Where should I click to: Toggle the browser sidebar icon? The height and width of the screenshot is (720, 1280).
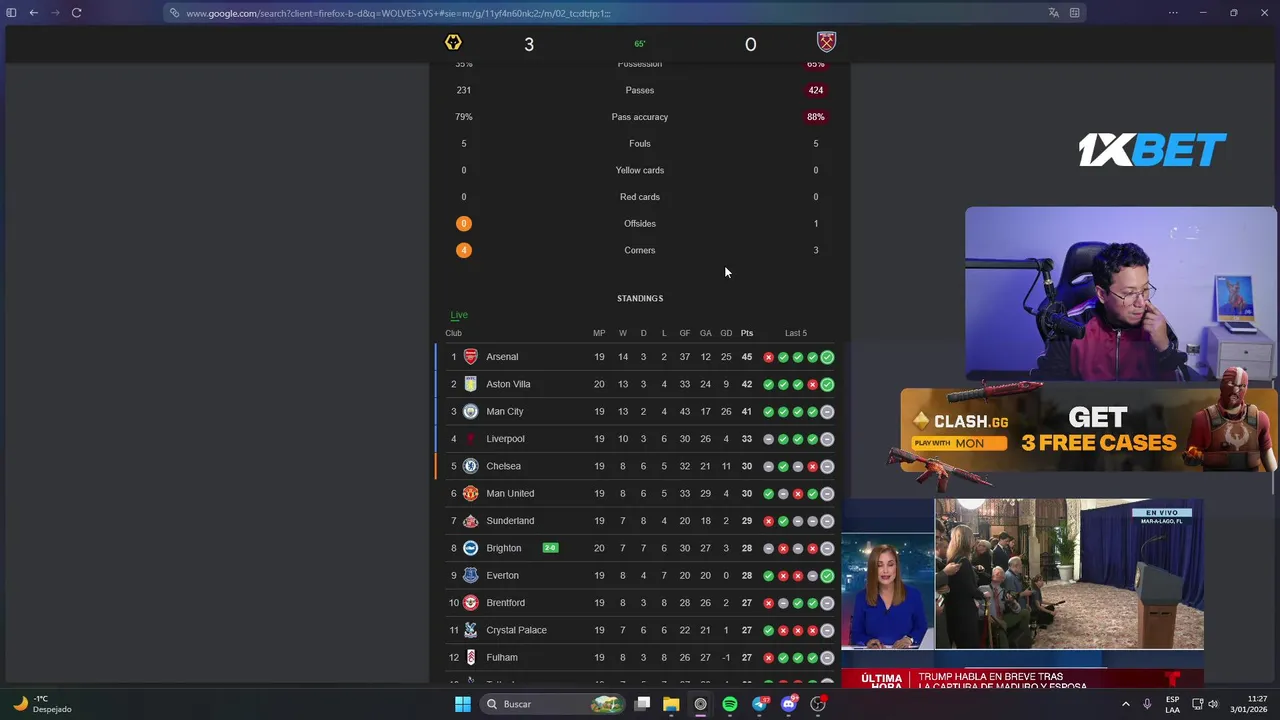[11, 13]
